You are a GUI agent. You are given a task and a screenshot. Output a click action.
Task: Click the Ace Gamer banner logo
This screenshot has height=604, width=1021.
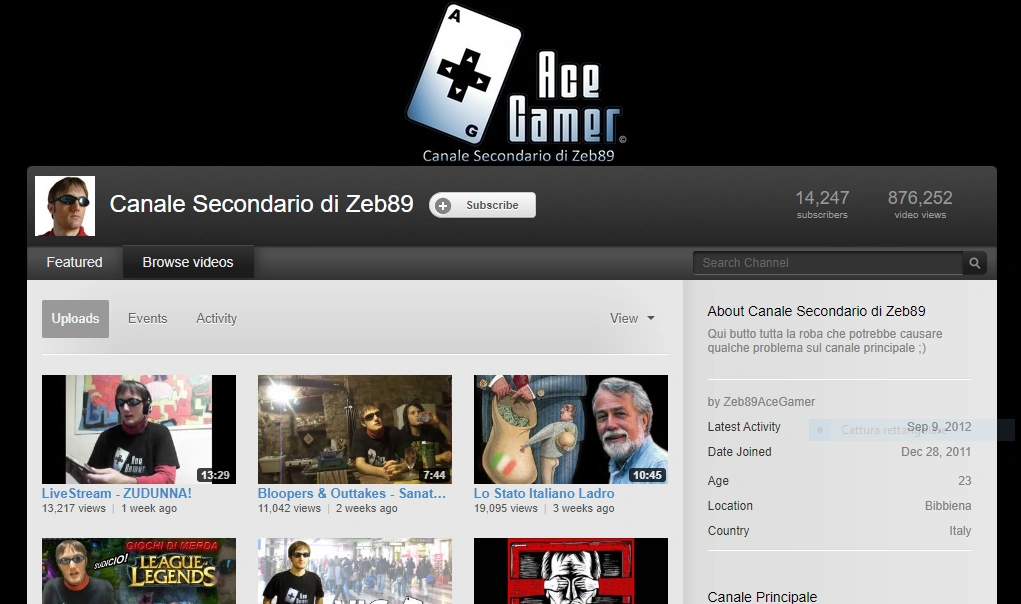[x=516, y=82]
